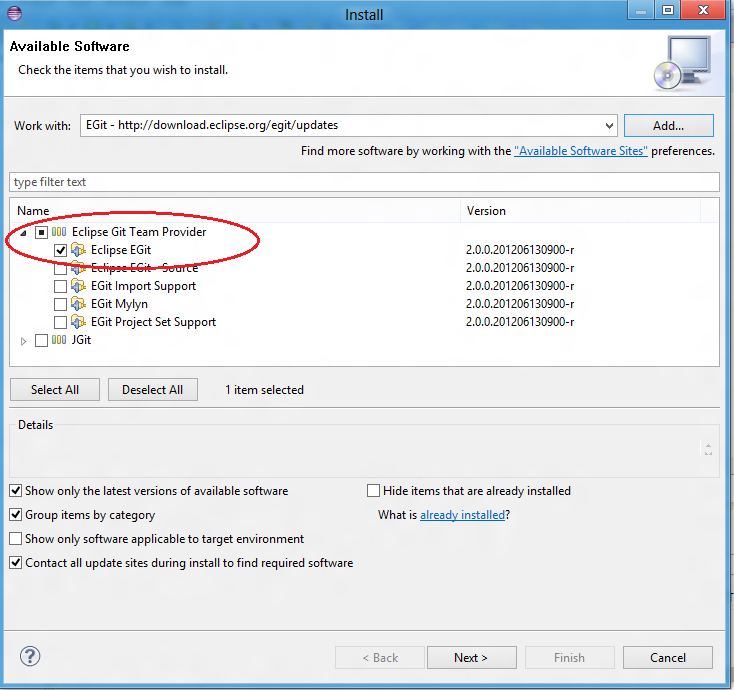Toggle the Eclipse Git Team Provider category checkbox
Screen dimensions: 734x690
click(x=41, y=232)
